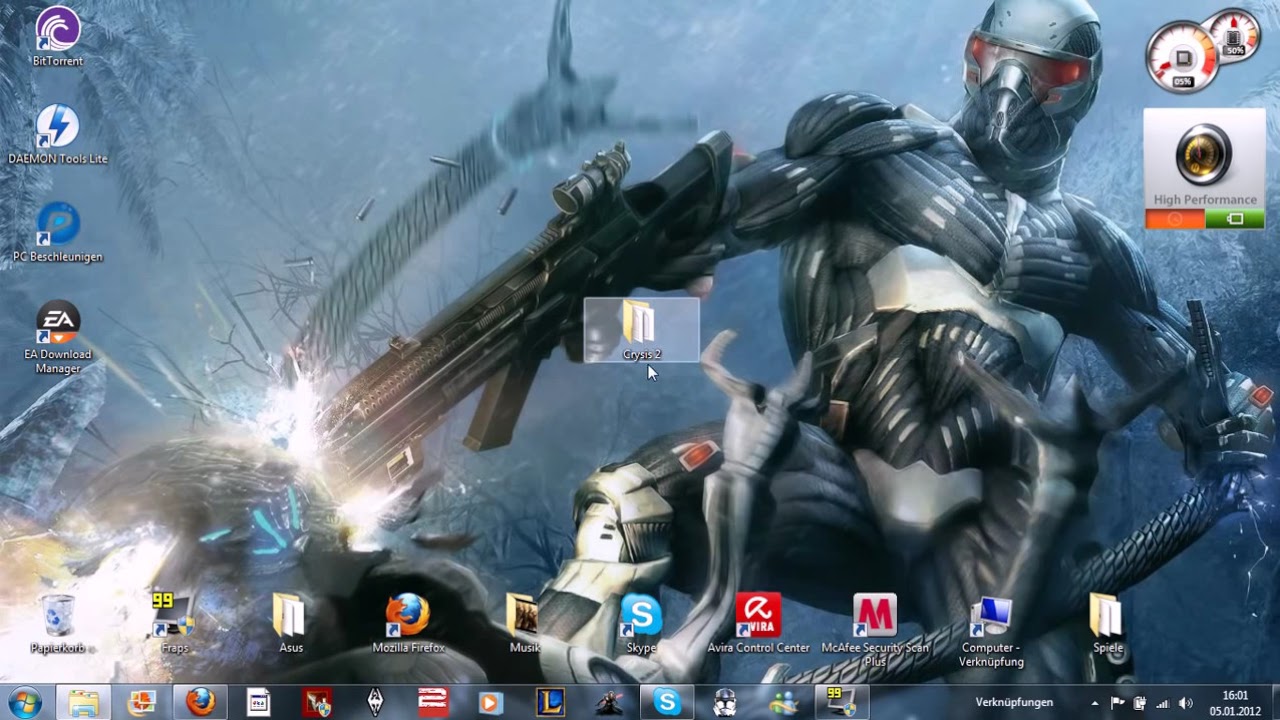Open Action Center flag tray icon
Screen dimensions: 1280x720
tap(1118, 703)
